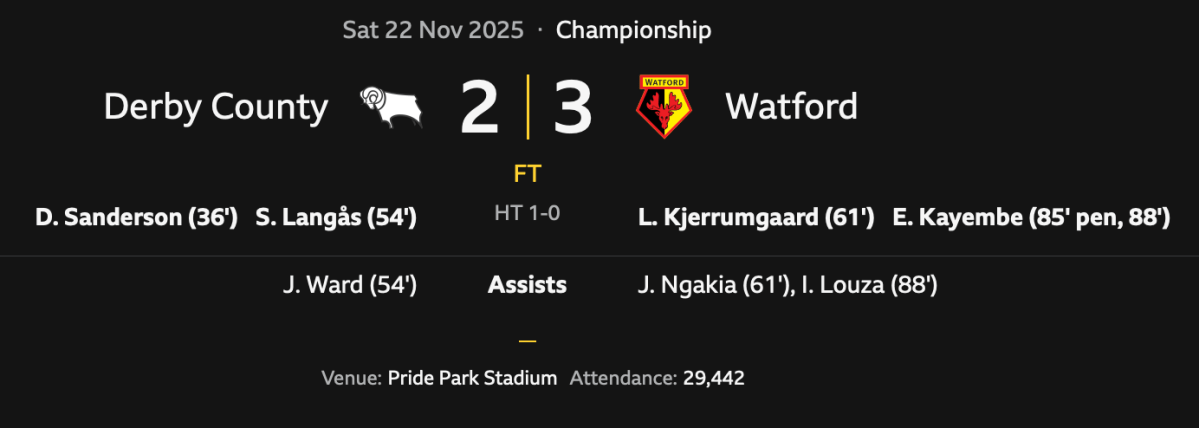Click the Watford club badge
This screenshot has width=1199, height=428.
(664, 107)
